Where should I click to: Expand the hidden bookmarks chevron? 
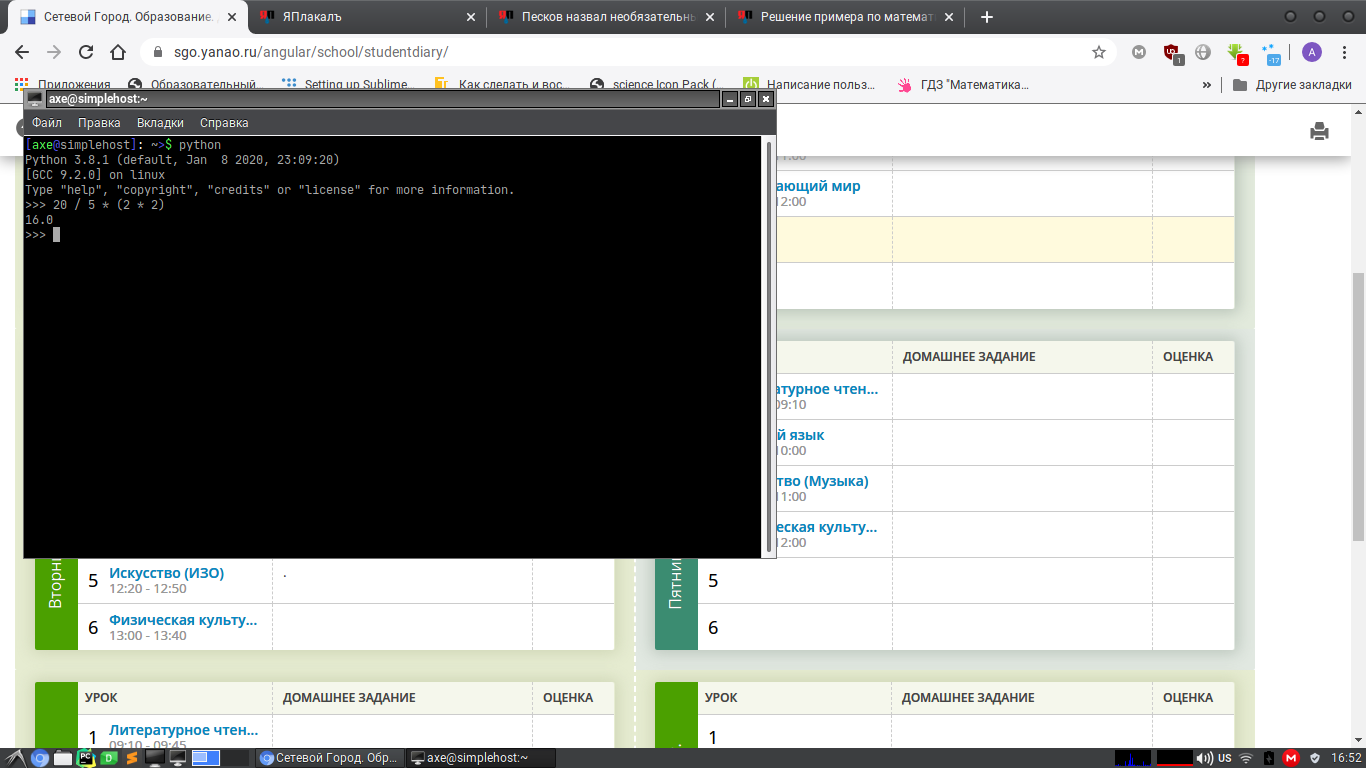(1207, 85)
